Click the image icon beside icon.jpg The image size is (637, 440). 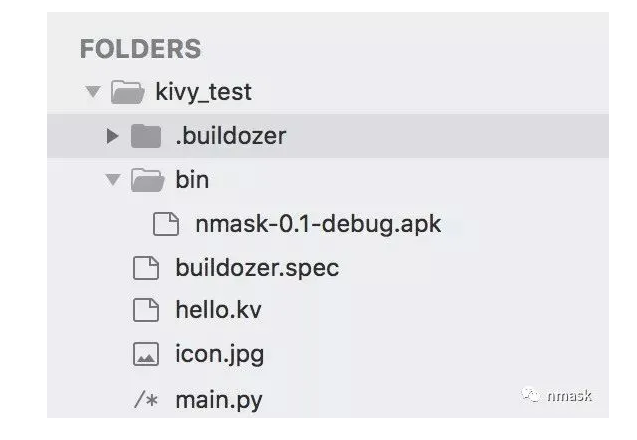click(x=146, y=355)
